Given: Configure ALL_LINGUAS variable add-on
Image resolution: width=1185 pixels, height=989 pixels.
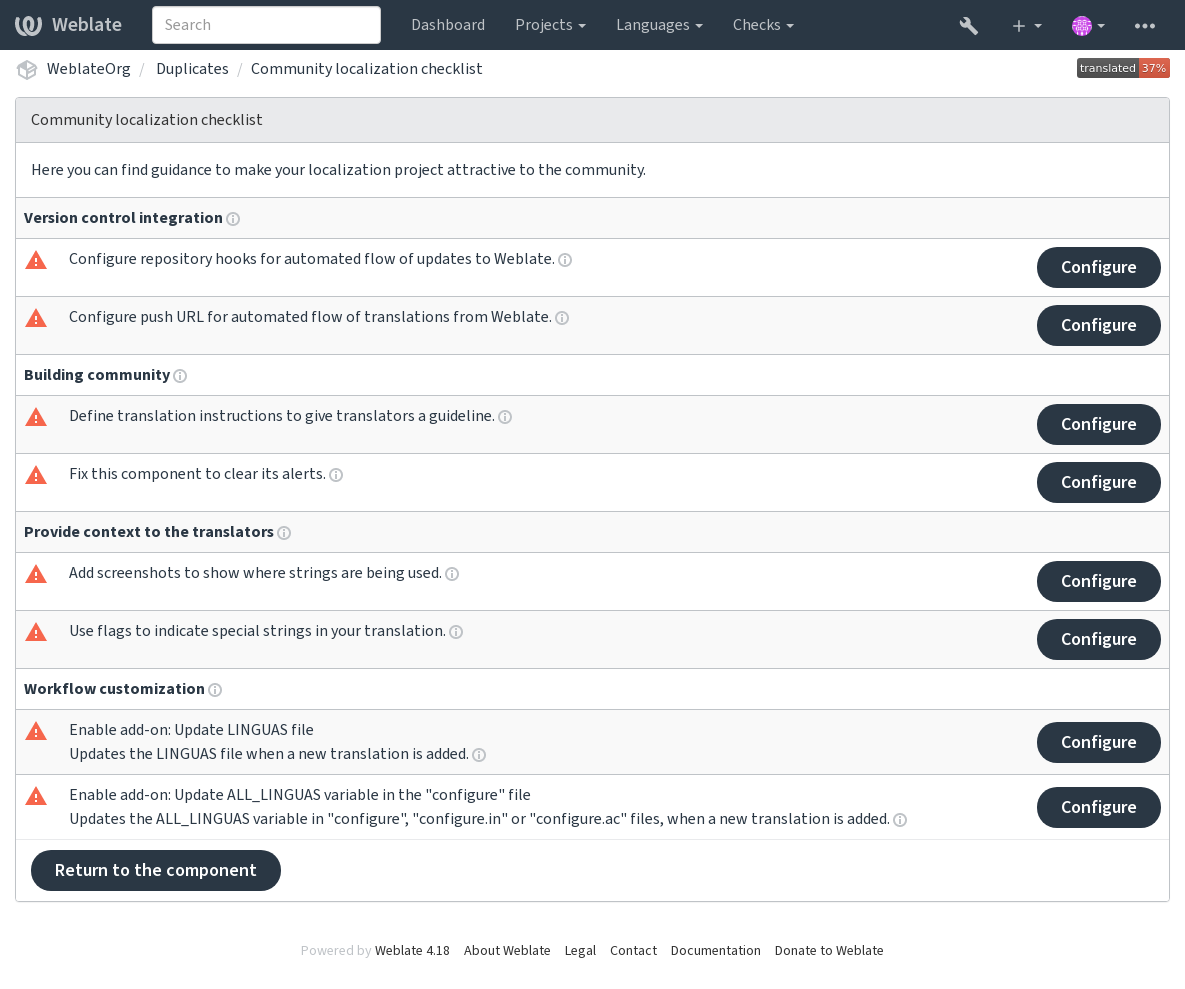Looking at the screenshot, I should [1098, 808].
